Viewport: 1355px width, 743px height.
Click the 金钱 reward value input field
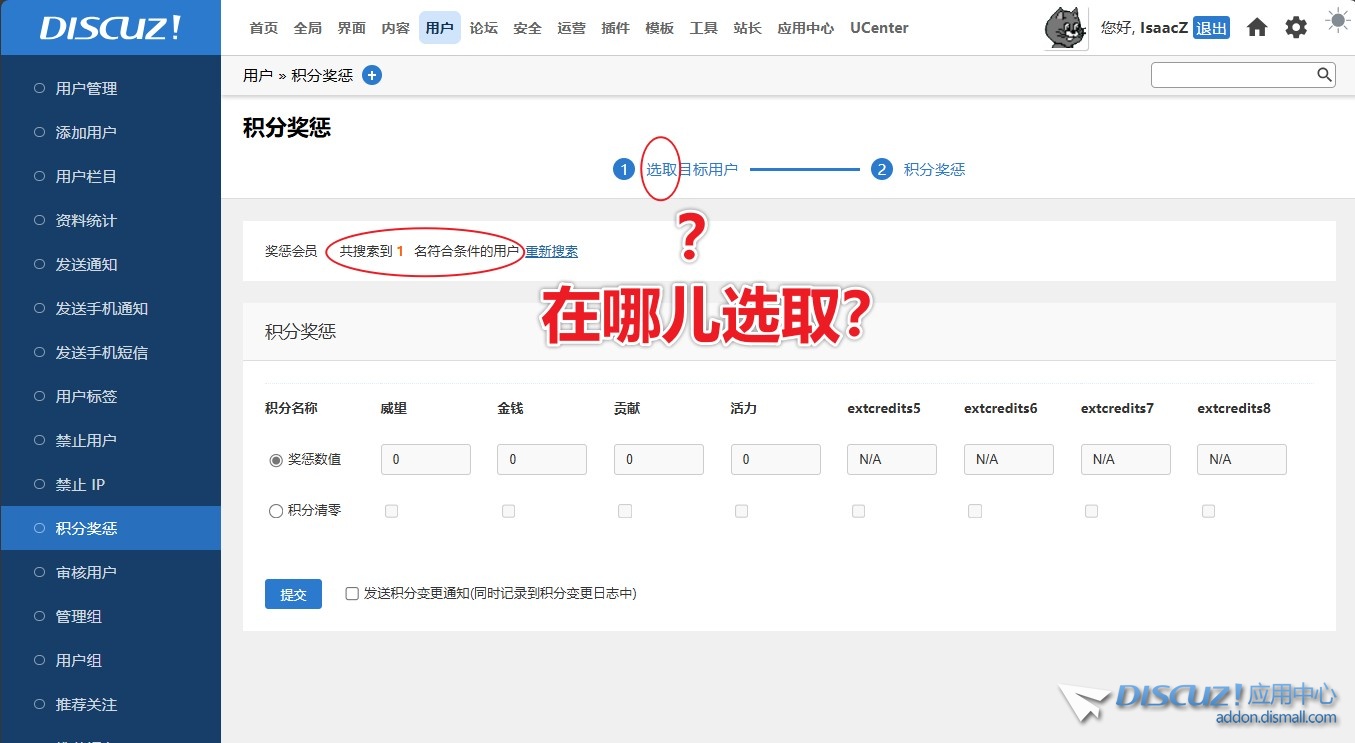click(541, 460)
